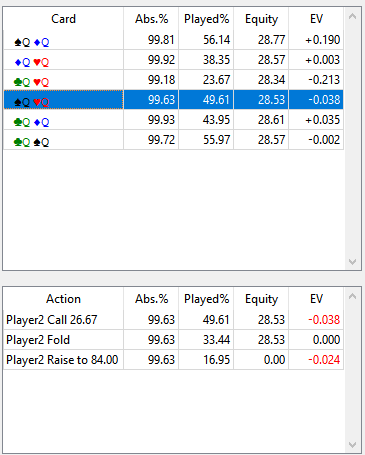Viewport: 365px width, 455px height.
Task: Click Played% 16.95 in Raise row
Action: click(217, 360)
